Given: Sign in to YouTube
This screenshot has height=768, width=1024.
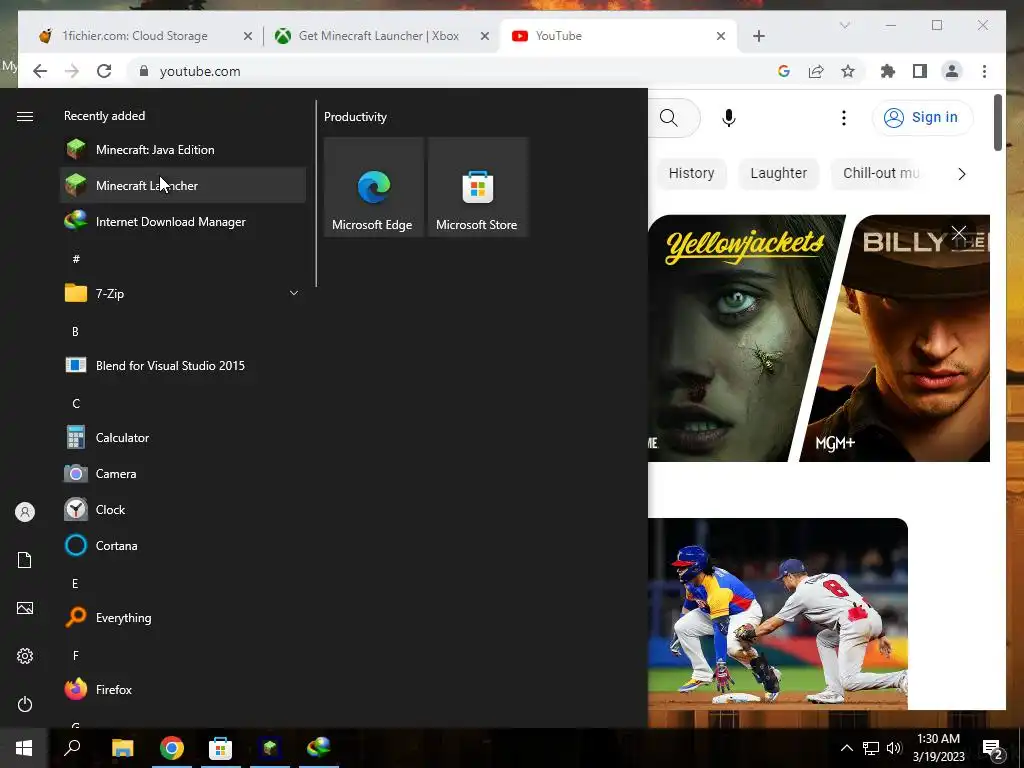Looking at the screenshot, I should point(922,118).
